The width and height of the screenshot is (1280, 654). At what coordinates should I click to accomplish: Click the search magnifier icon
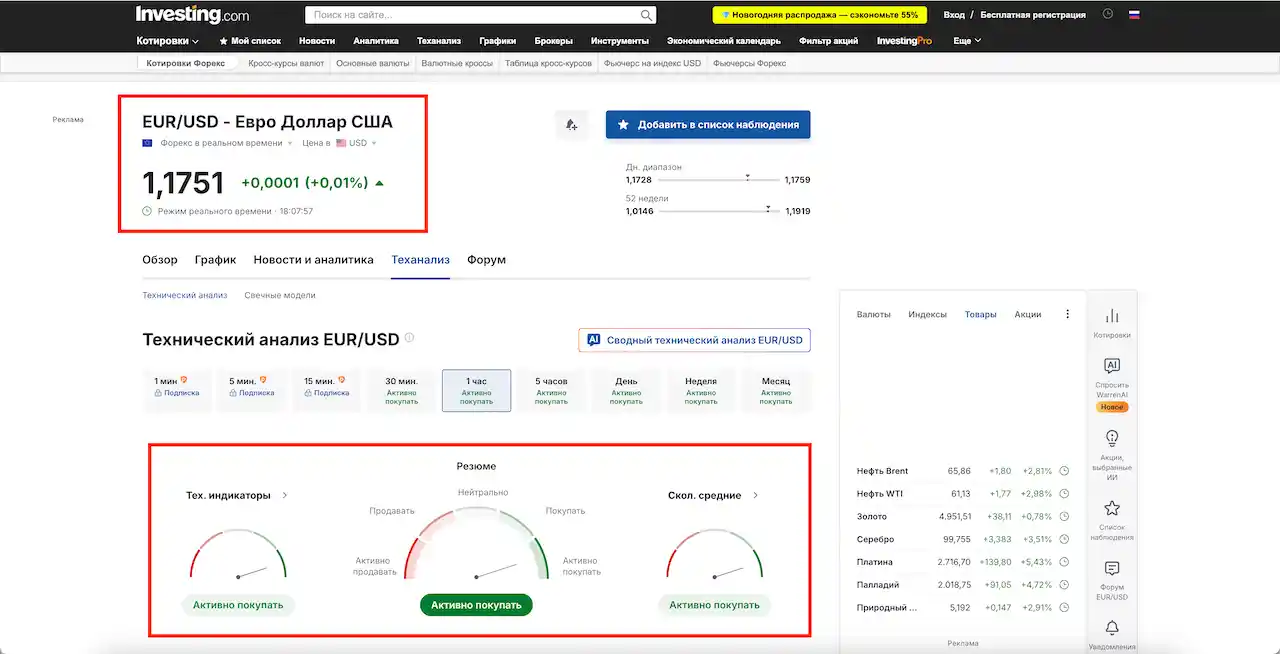[x=647, y=15]
